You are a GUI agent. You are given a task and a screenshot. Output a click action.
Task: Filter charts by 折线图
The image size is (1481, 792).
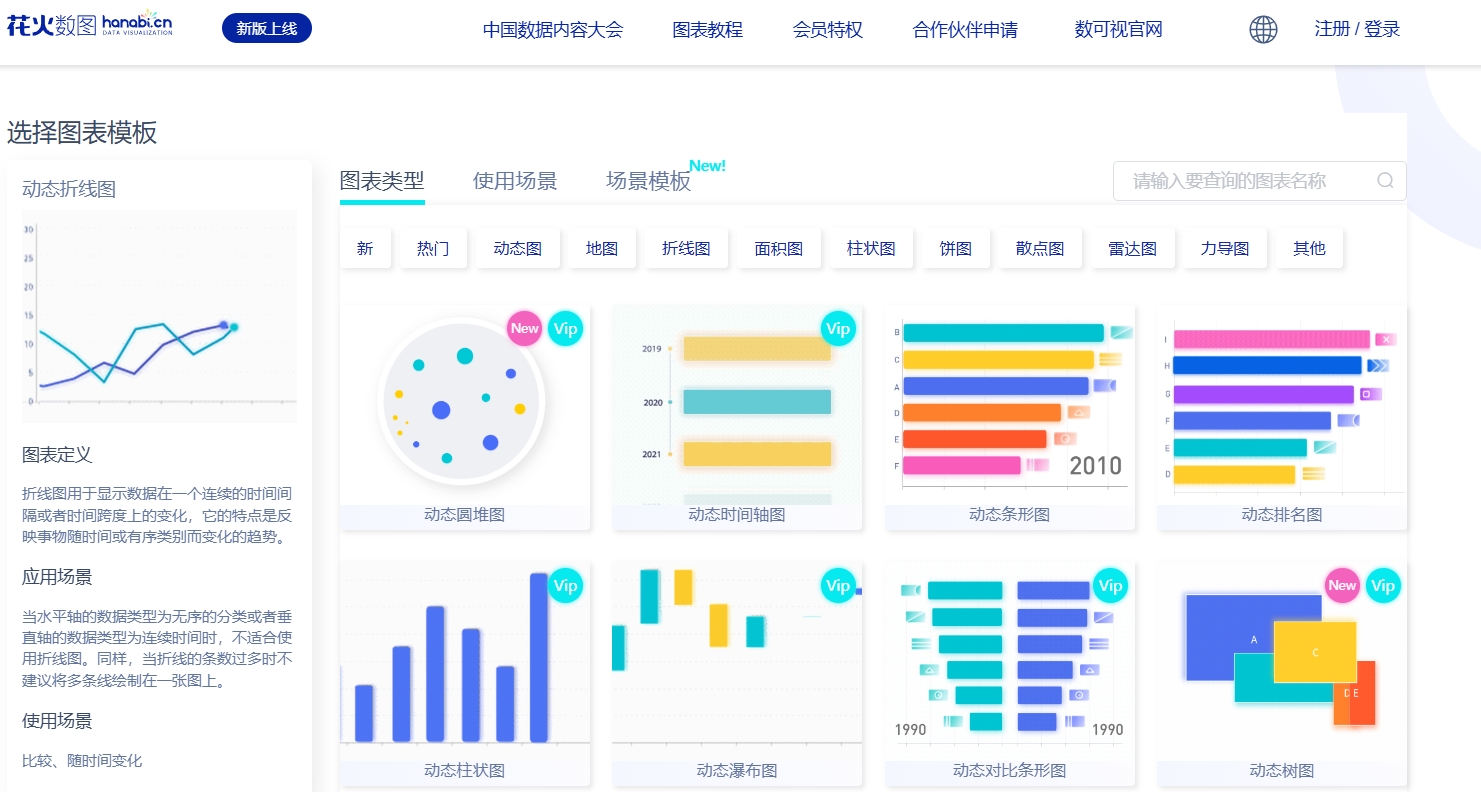click(x=686, y=248)
